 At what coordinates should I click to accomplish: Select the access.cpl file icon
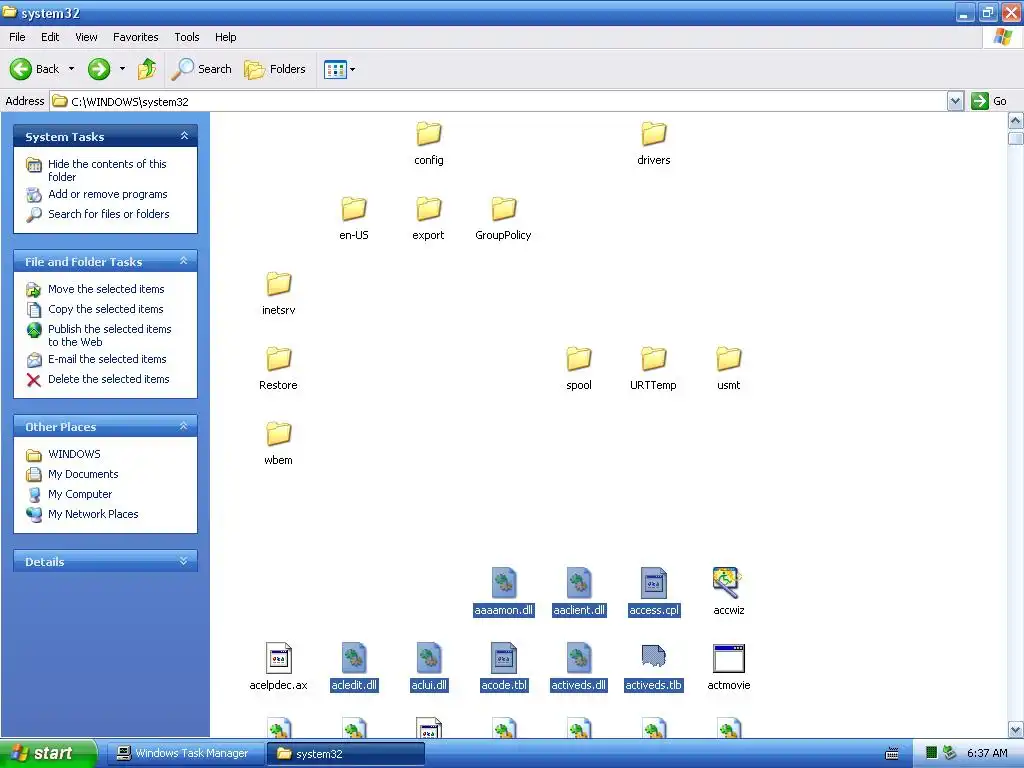[x=654, y=583]
